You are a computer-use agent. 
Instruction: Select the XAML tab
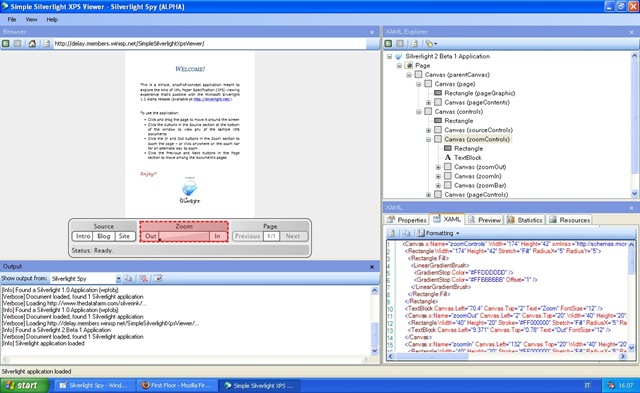coord(447,219)
